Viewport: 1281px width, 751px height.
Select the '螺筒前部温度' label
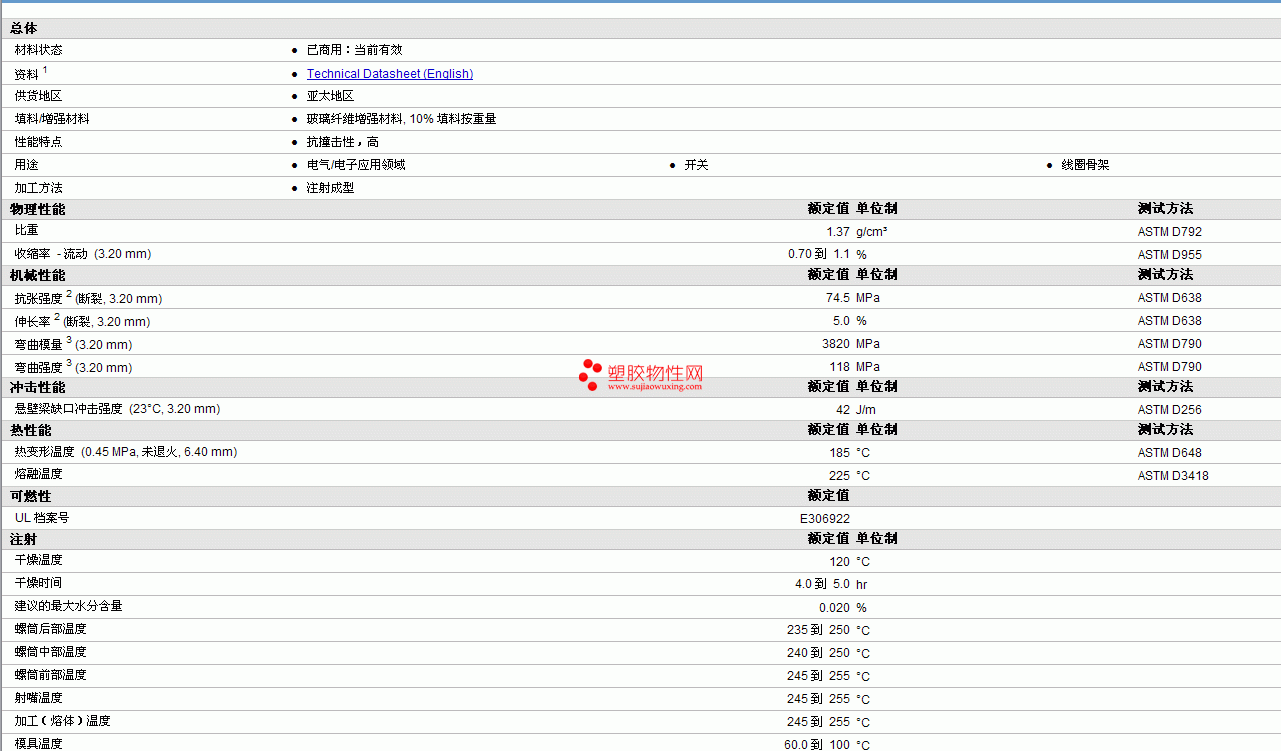pyautogui.click(x=51, y=676)
